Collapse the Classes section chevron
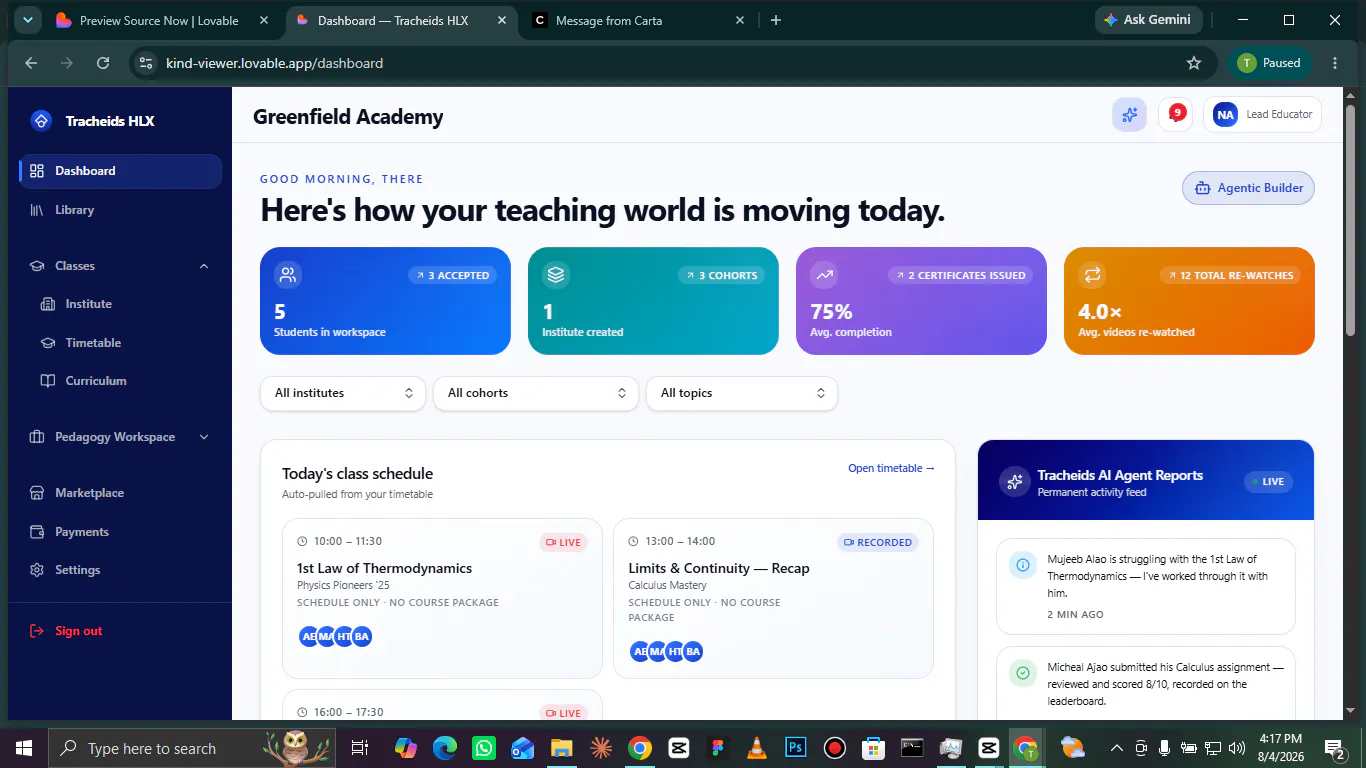 [x=204, y=266]
